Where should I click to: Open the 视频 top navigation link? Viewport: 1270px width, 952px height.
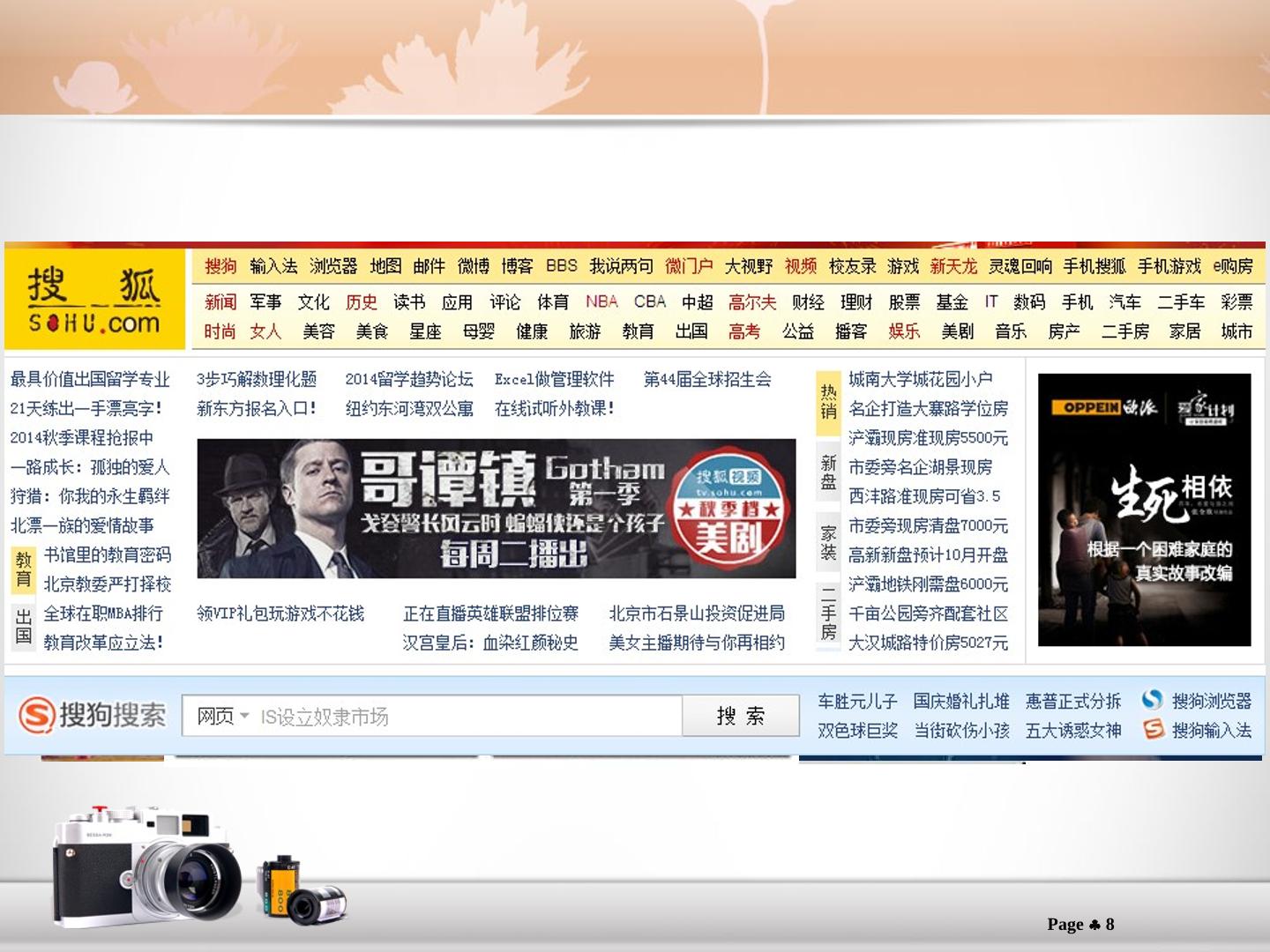(800, 266)
